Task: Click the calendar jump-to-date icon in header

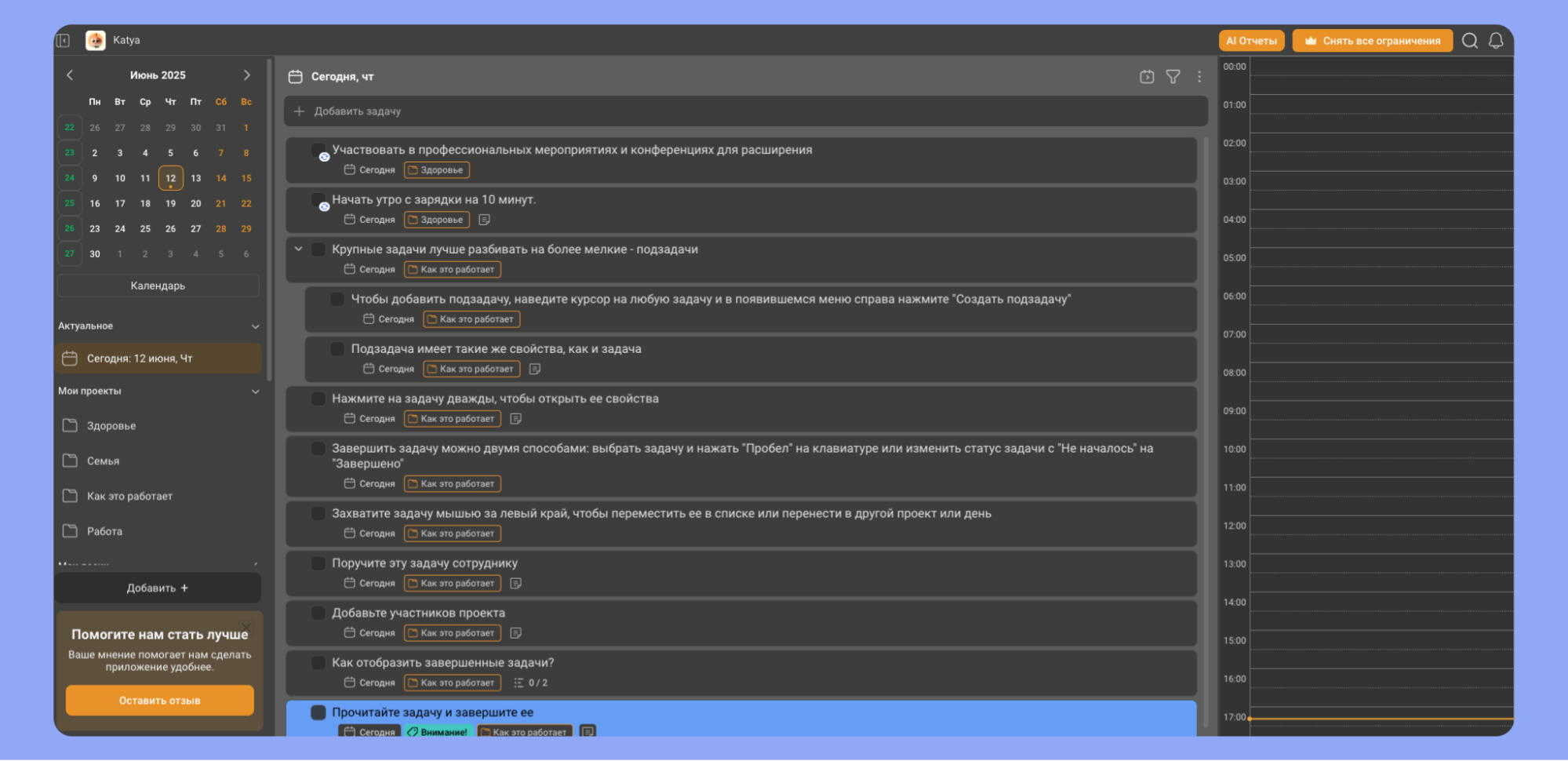Action: point(1146,77)
